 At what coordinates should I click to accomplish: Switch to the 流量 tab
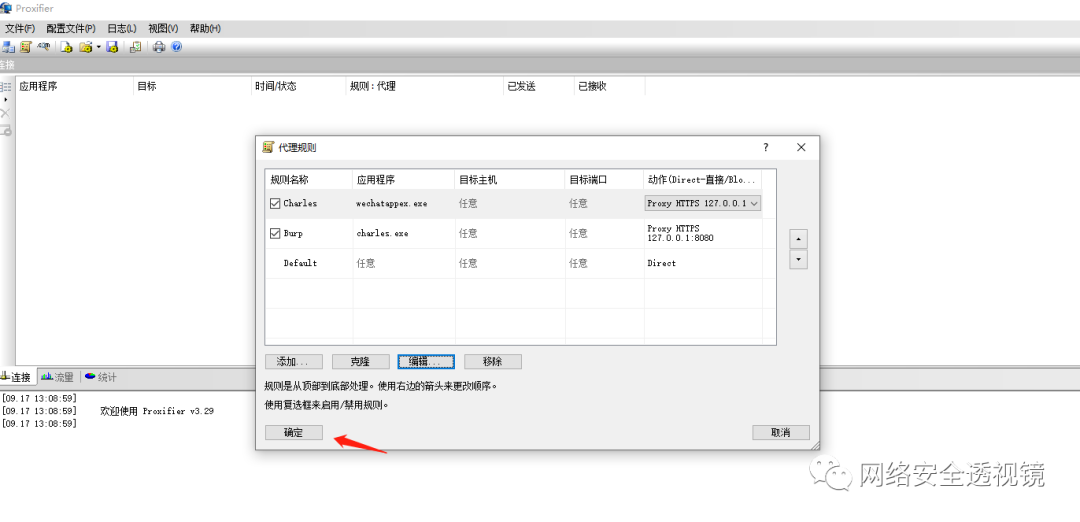click(57, 377)
